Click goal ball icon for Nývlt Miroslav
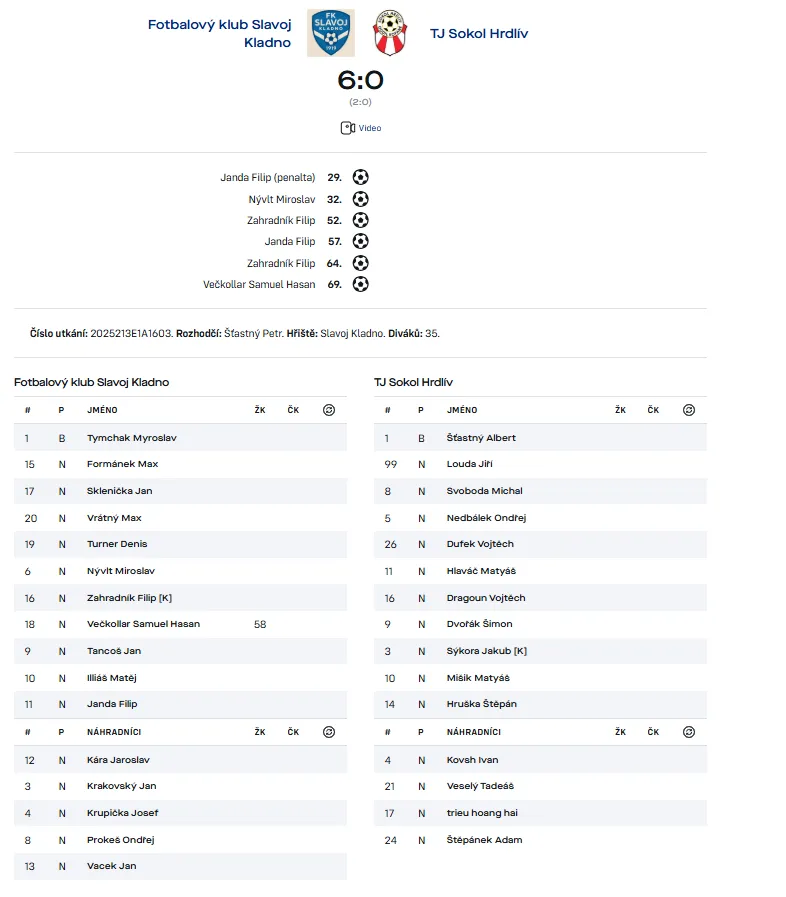 coord(361,199)
